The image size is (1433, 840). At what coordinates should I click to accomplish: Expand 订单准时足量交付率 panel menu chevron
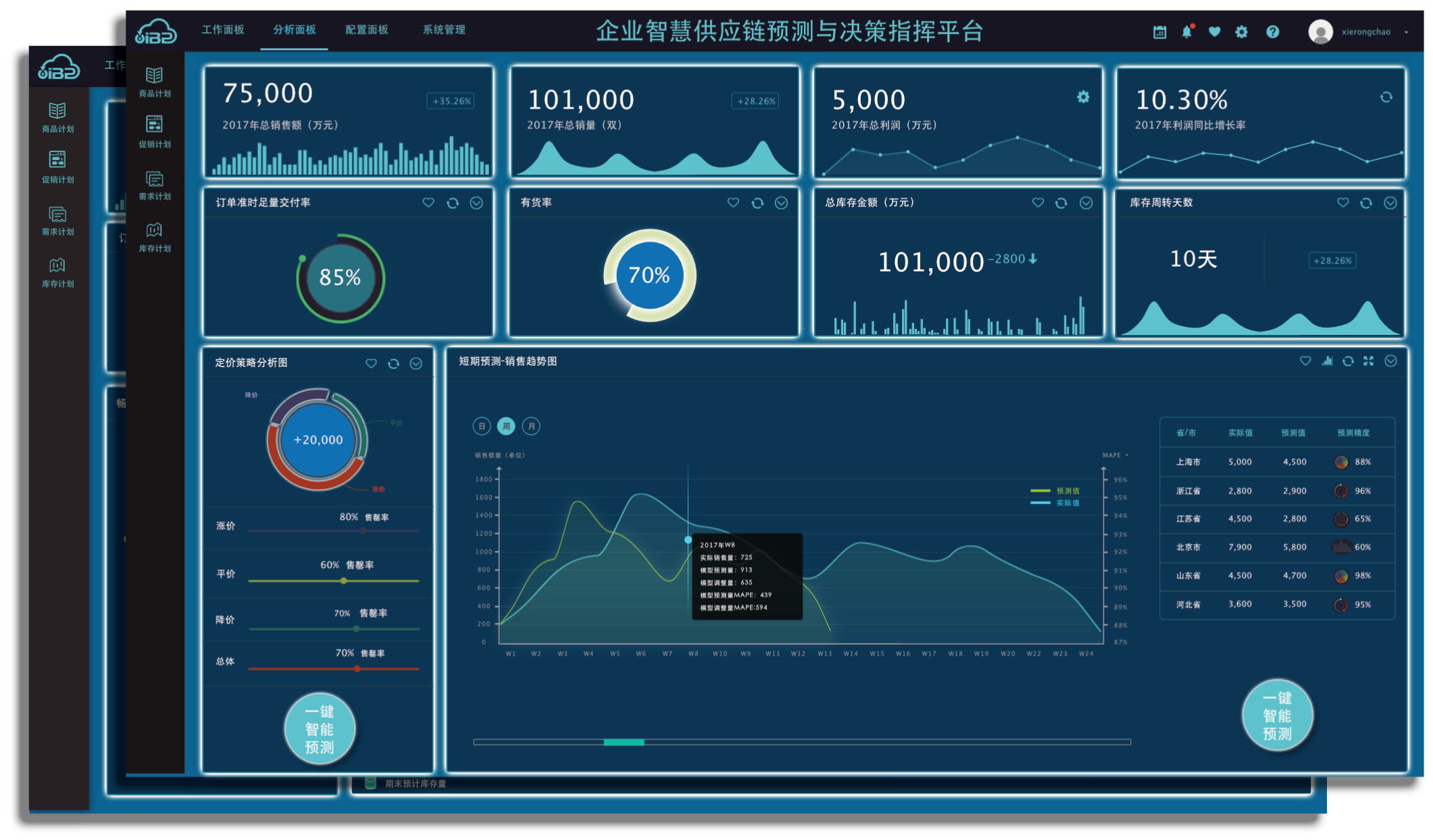(476, 203)
